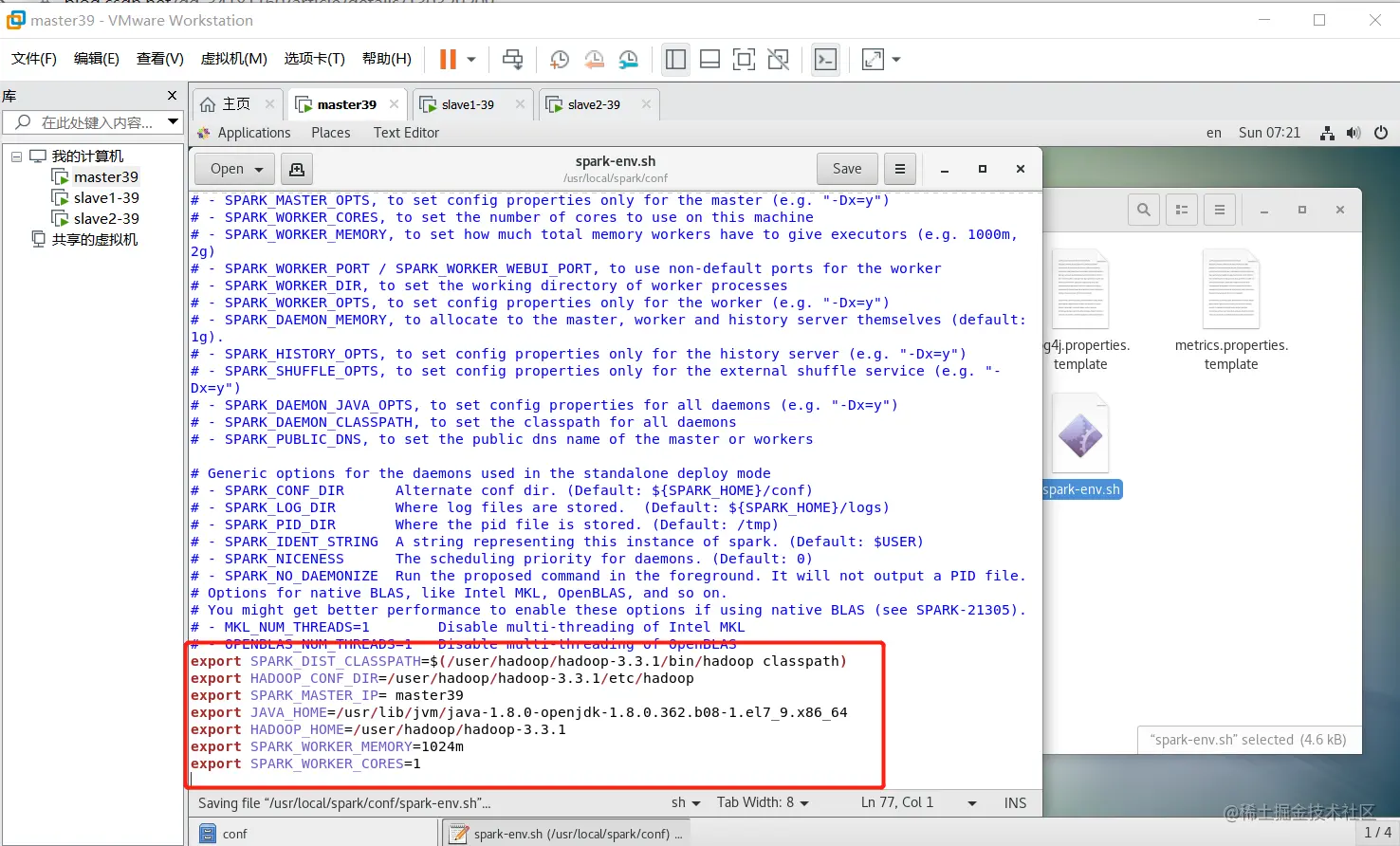
Task: Click the stretch guest display icon
Action: tap(873, 60)
